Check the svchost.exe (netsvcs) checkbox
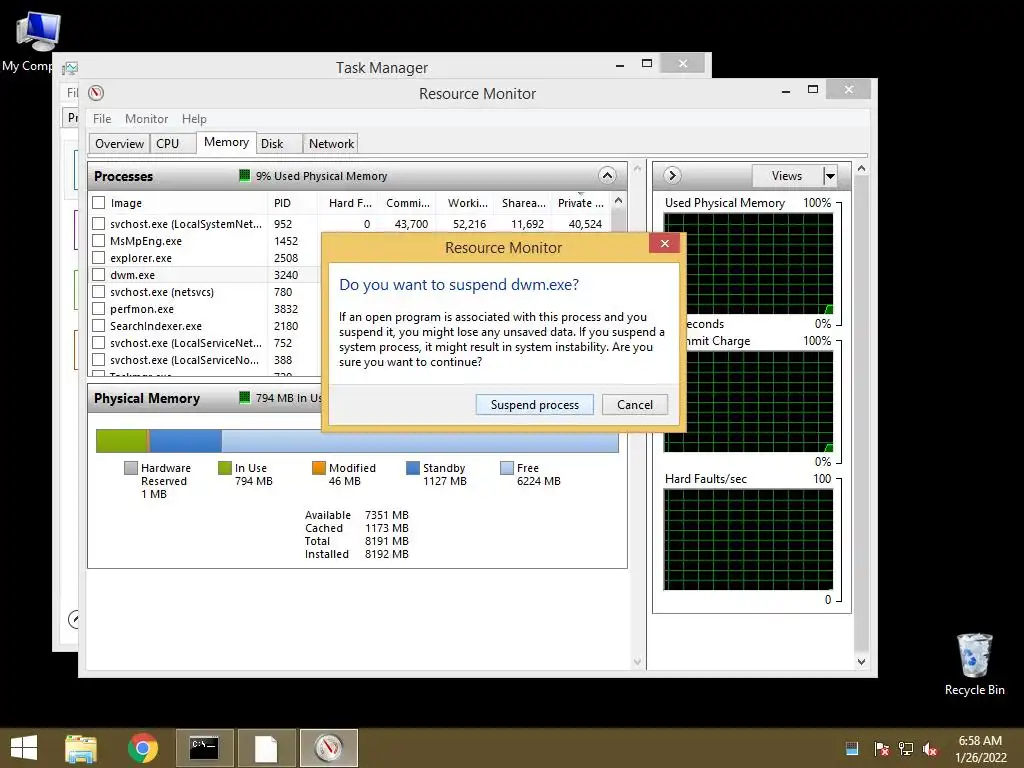The height and width of the screenshot is (768, 1024). click(99, 291)
